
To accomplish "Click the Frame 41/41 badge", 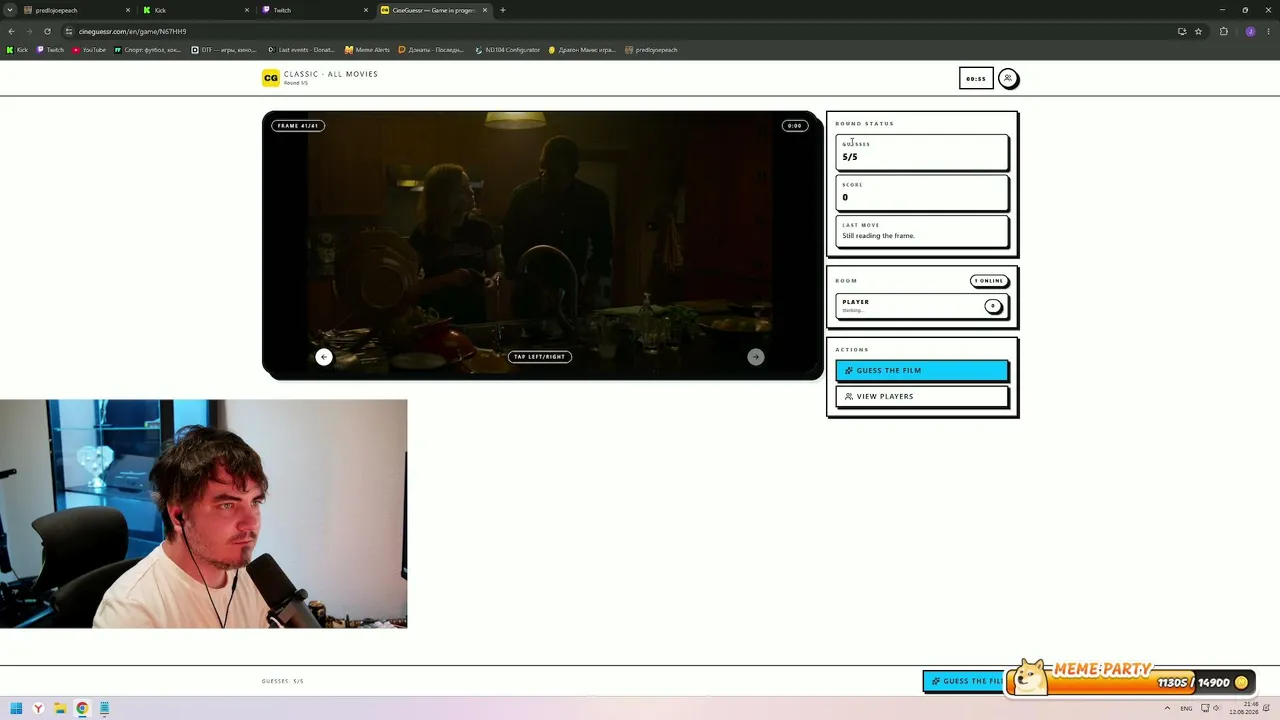I will tap(298, 126).
